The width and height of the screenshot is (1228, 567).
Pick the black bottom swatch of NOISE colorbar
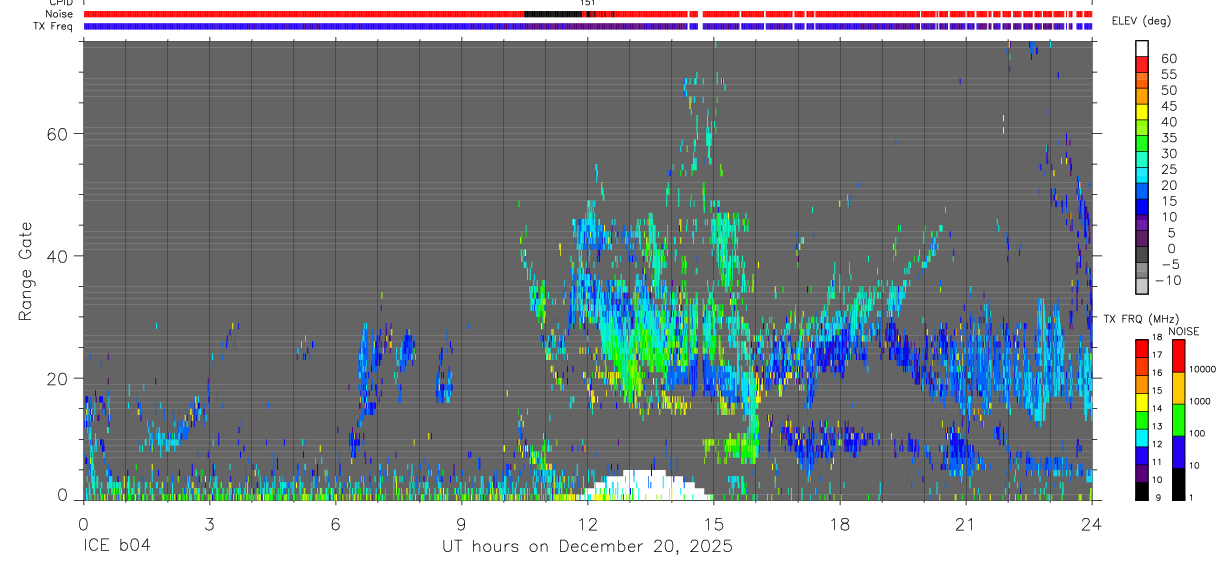pos(1179,482)
